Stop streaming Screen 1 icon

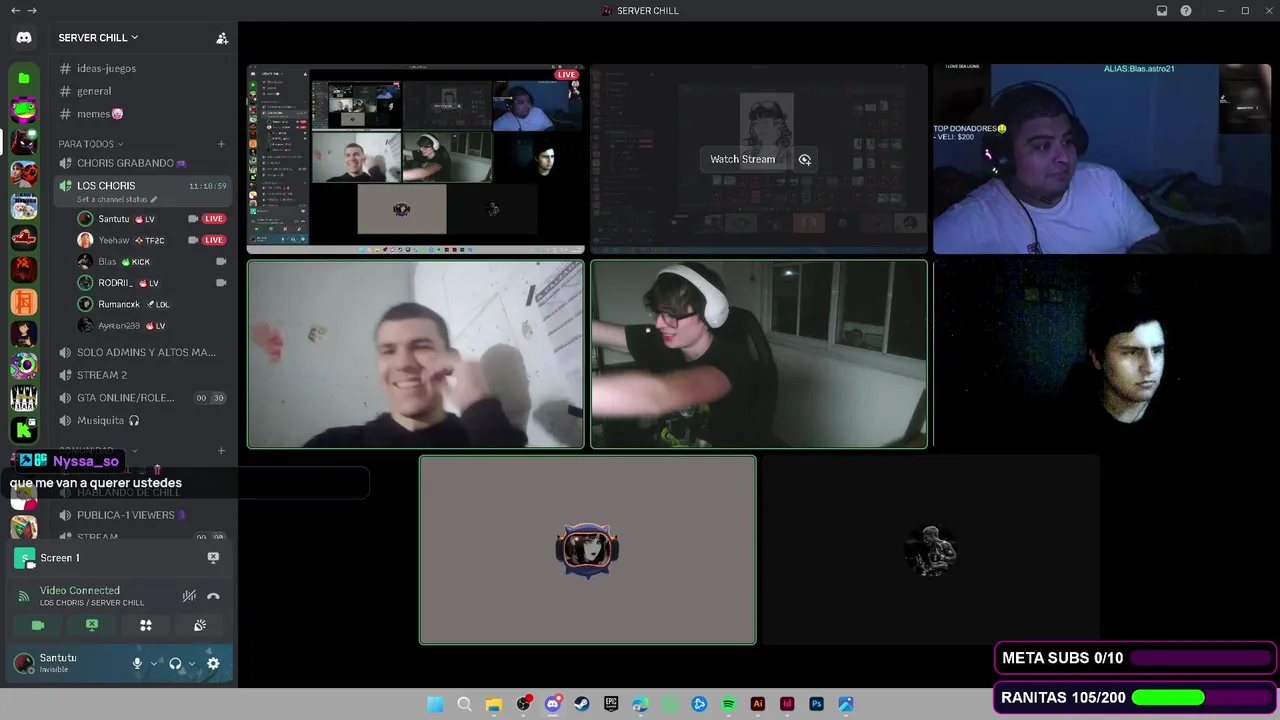tap(213, 558)
